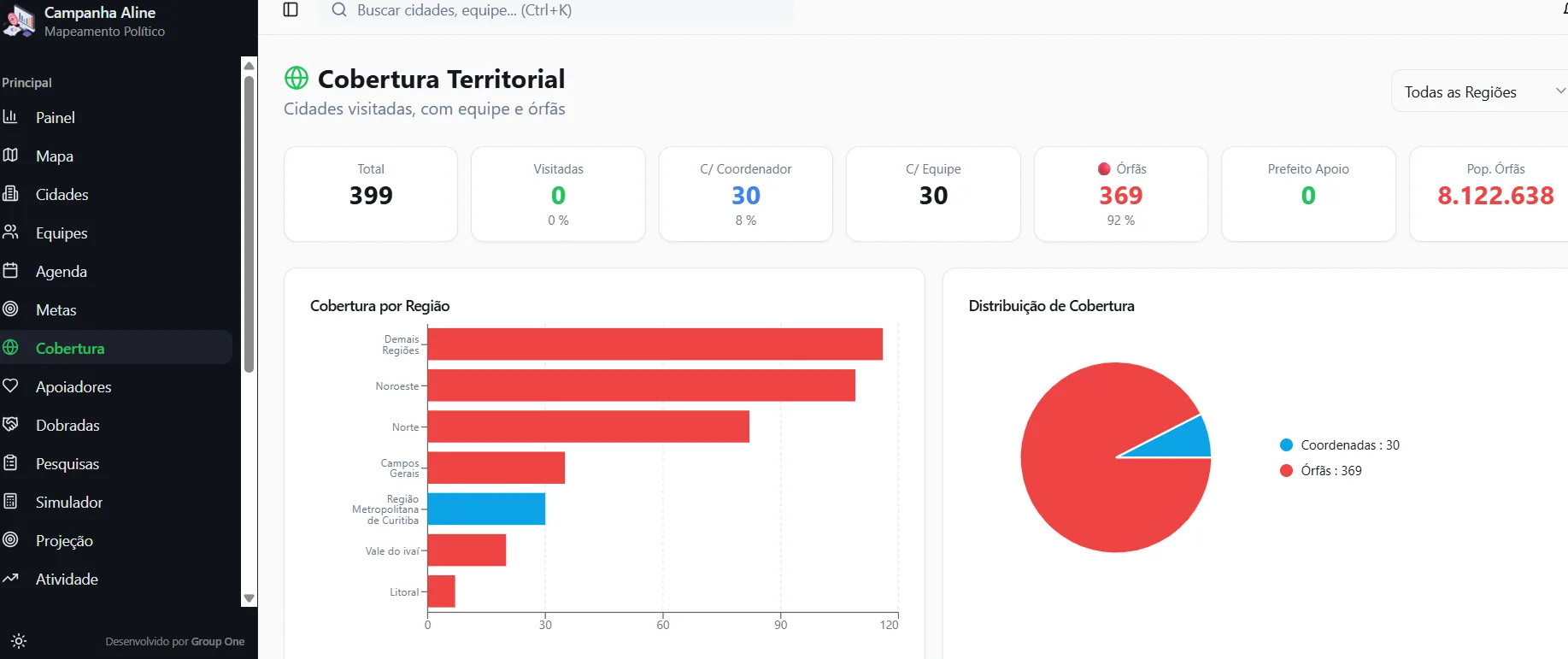
Task: Click the Total 399 card
Action: [x=371, y=194]
